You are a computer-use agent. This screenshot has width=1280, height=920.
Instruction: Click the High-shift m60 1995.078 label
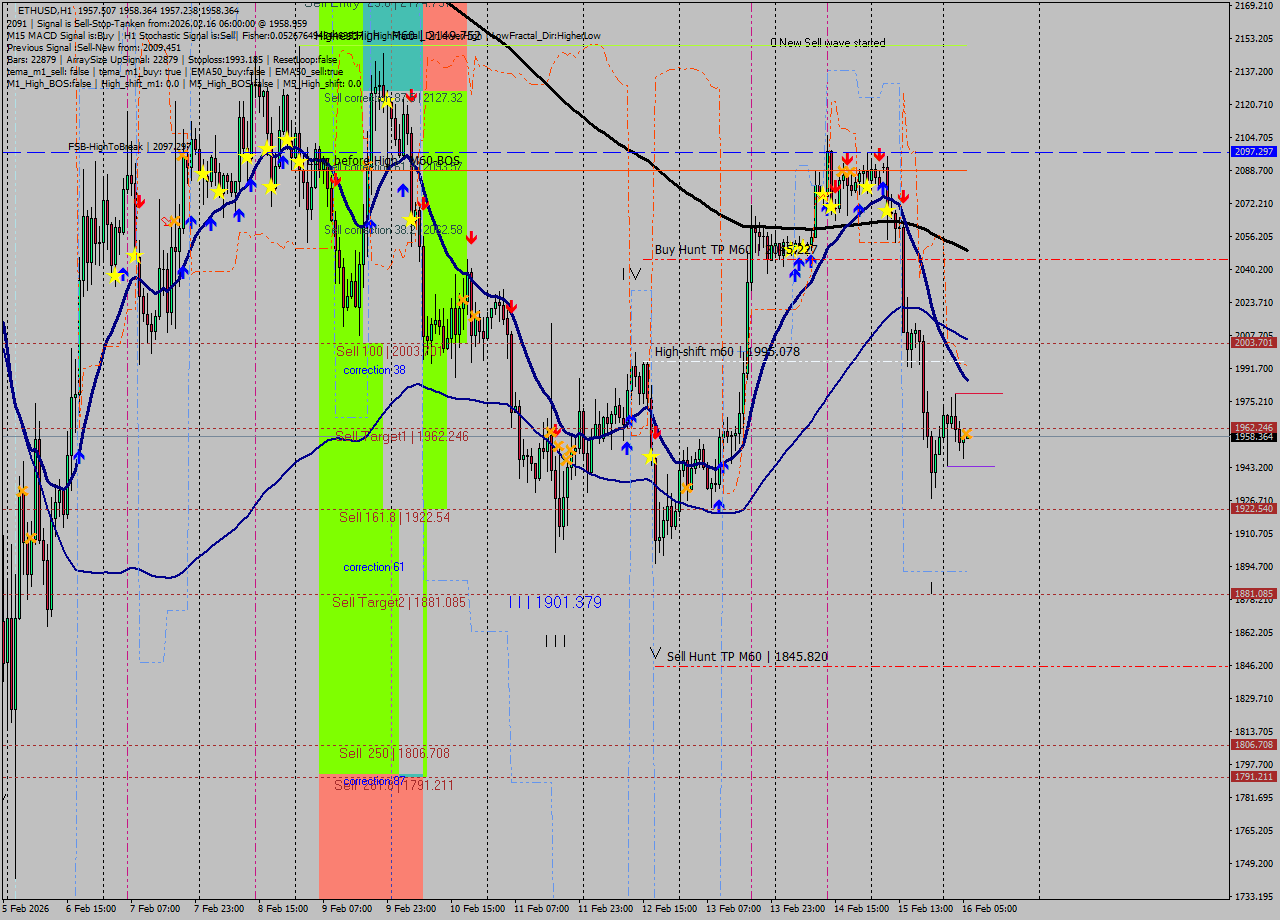click(727, 352)
